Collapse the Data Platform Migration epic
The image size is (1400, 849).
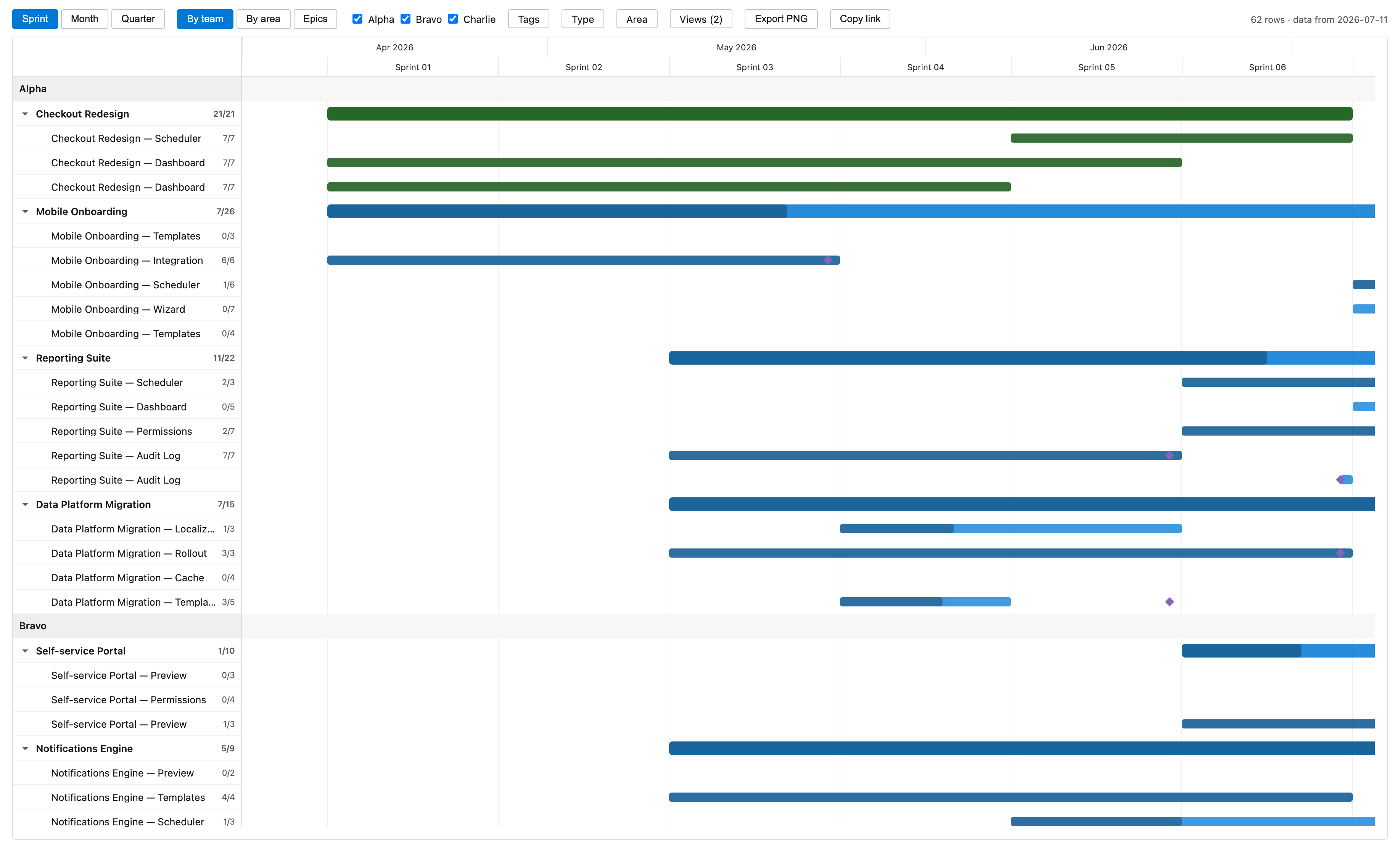tap(25, 504)
